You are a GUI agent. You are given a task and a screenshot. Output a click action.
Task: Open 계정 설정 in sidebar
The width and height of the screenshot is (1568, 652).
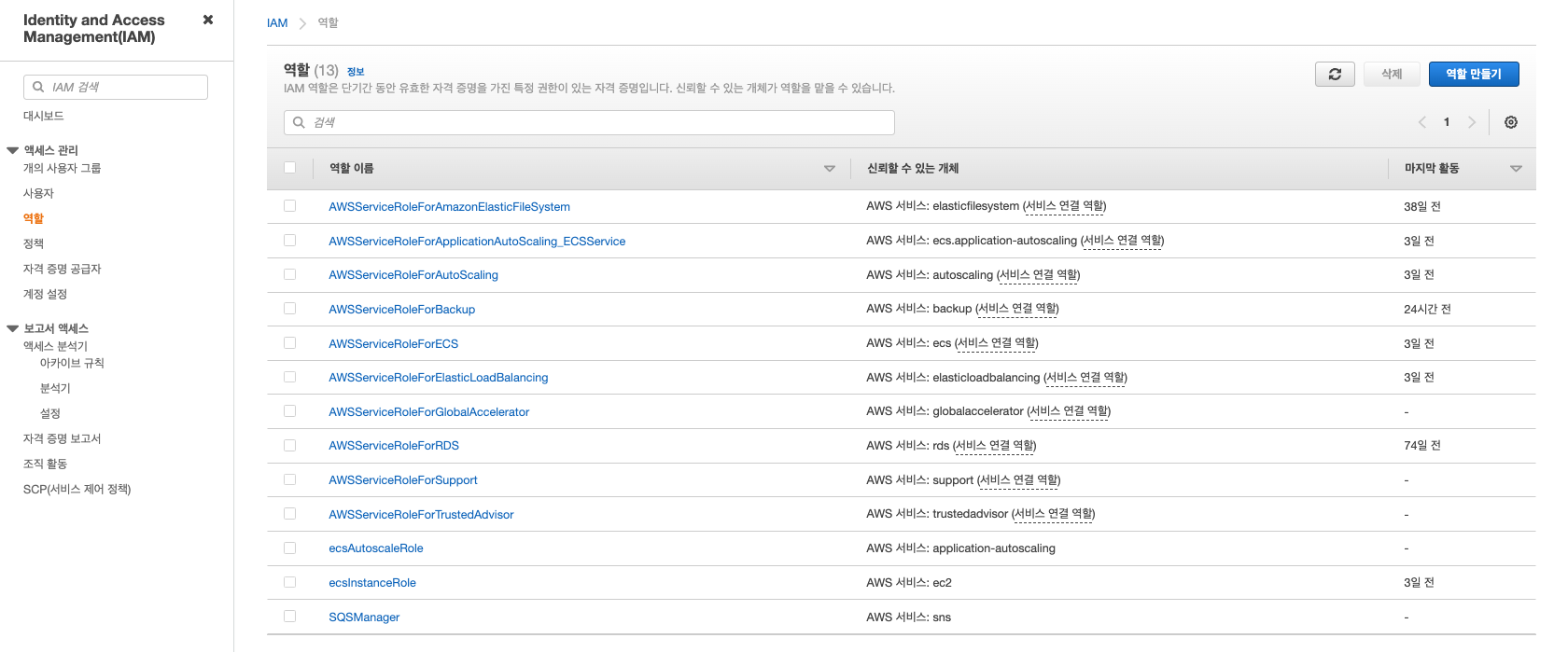[45, 294]
